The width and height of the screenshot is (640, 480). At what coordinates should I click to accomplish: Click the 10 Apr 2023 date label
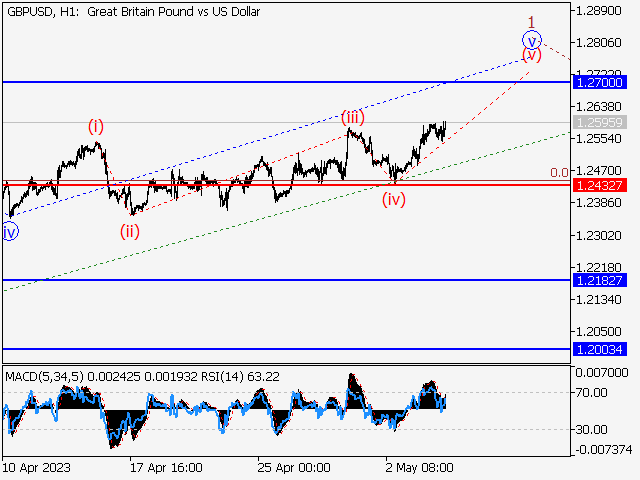(37, 467)
